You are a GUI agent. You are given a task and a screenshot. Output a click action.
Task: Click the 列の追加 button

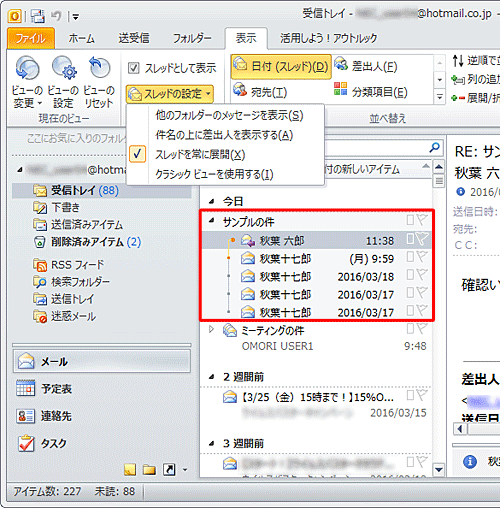[476, 79]
